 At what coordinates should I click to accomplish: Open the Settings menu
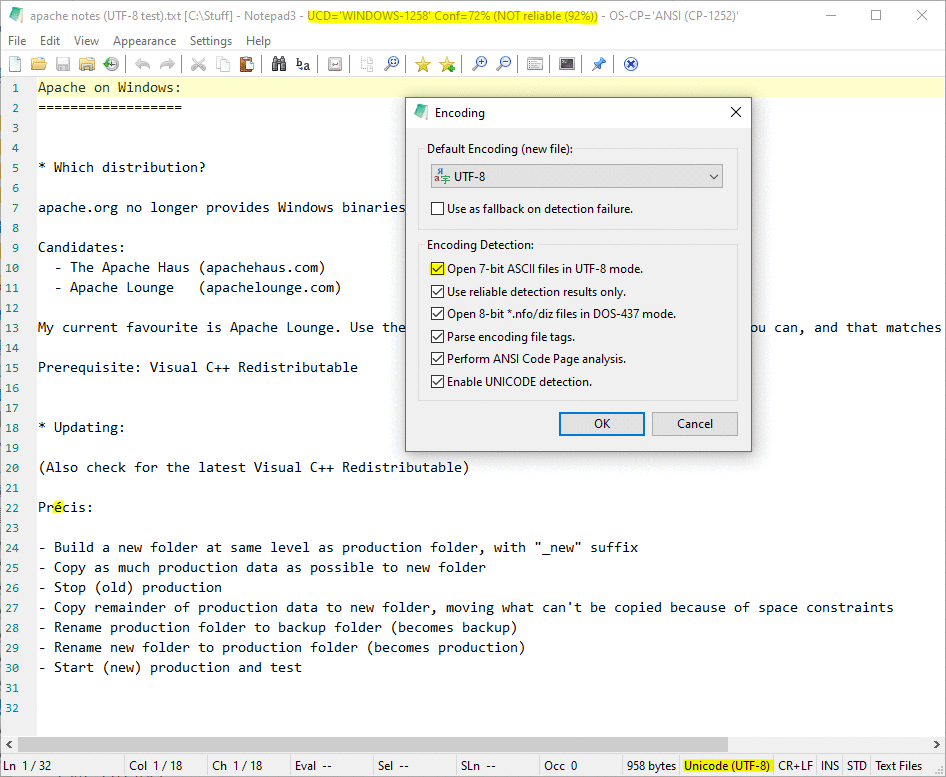pyautogui.click(x=211, y=41)
